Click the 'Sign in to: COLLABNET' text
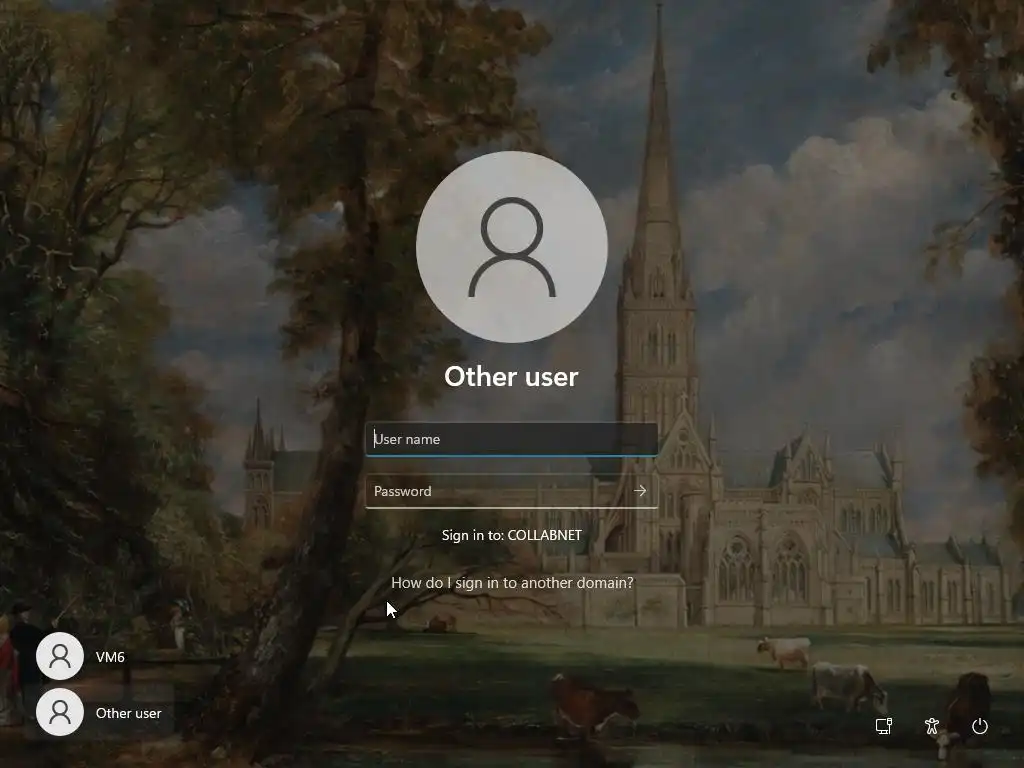Viewport: 1024px width, 768px height. 511,535
